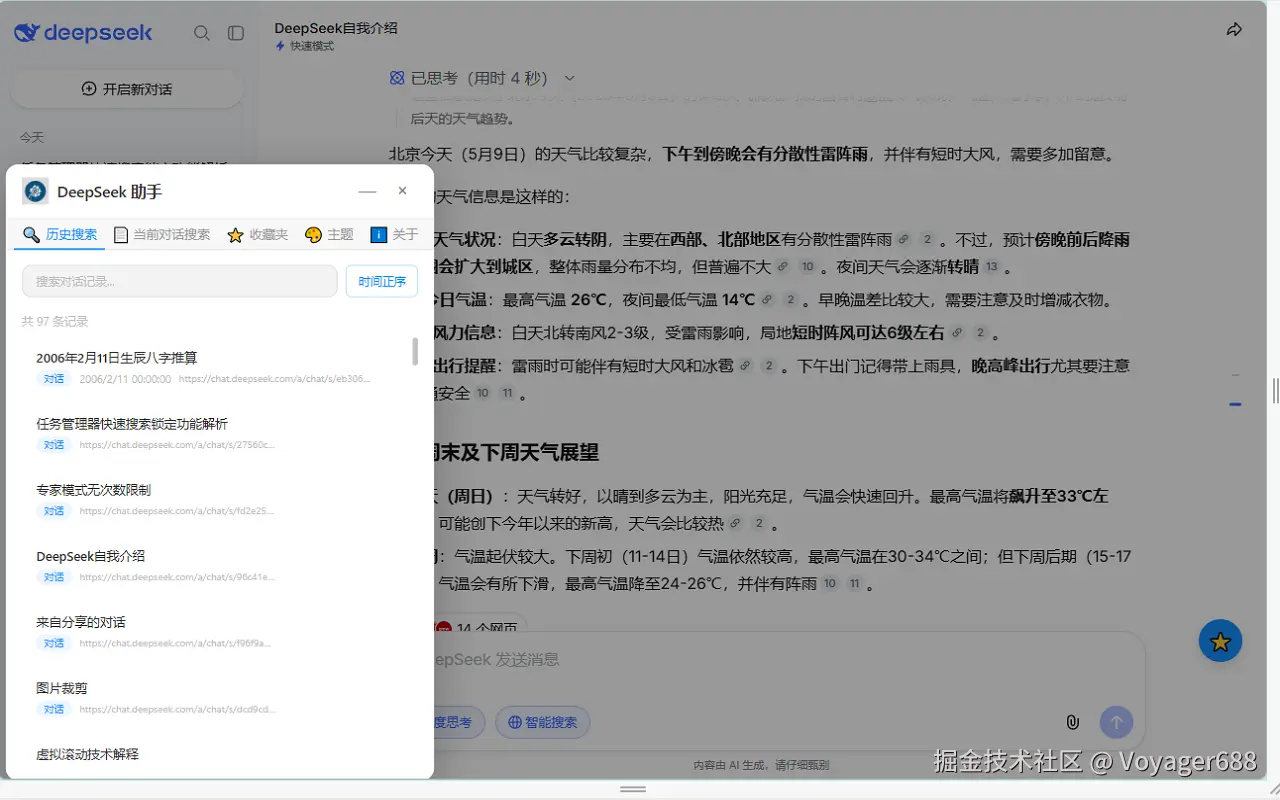Click the floating star favorites button
Screen dimensions: 1280x800
(x=1220, y=642)
